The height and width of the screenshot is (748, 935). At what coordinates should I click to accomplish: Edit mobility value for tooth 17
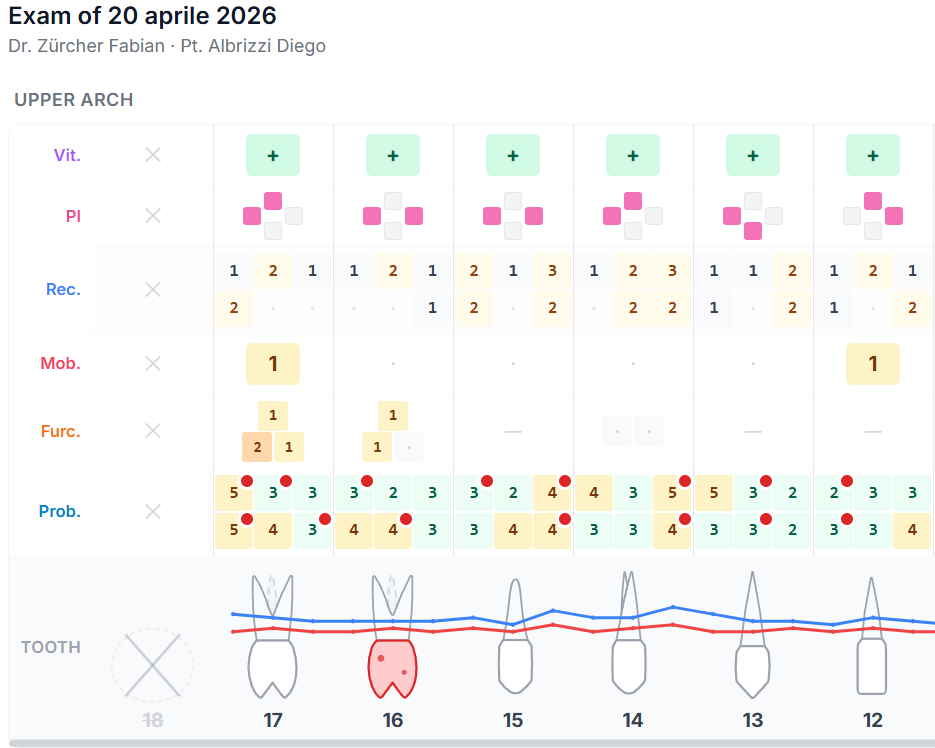point(273,364)
